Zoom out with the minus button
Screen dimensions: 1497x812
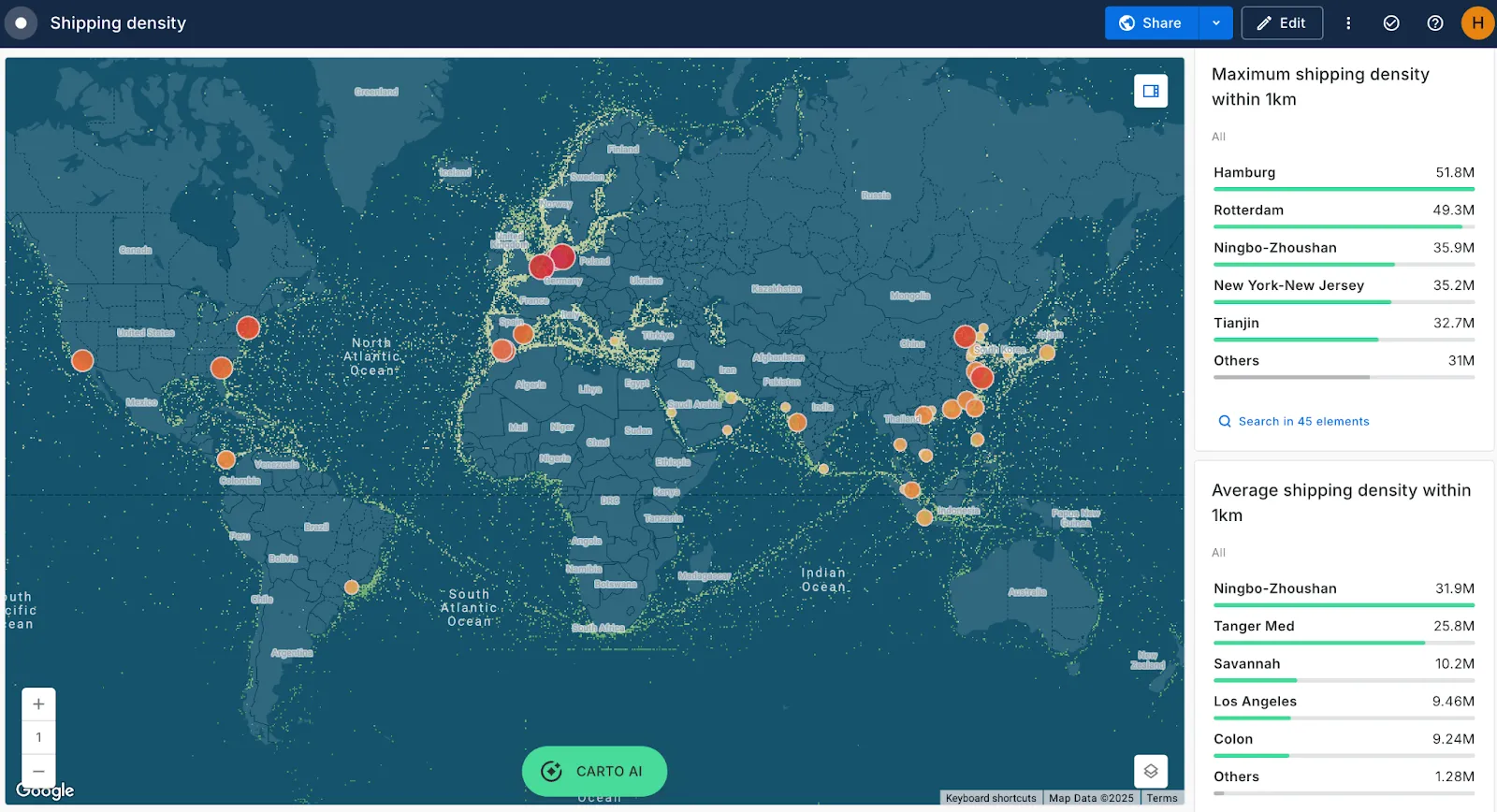point(38,771)
